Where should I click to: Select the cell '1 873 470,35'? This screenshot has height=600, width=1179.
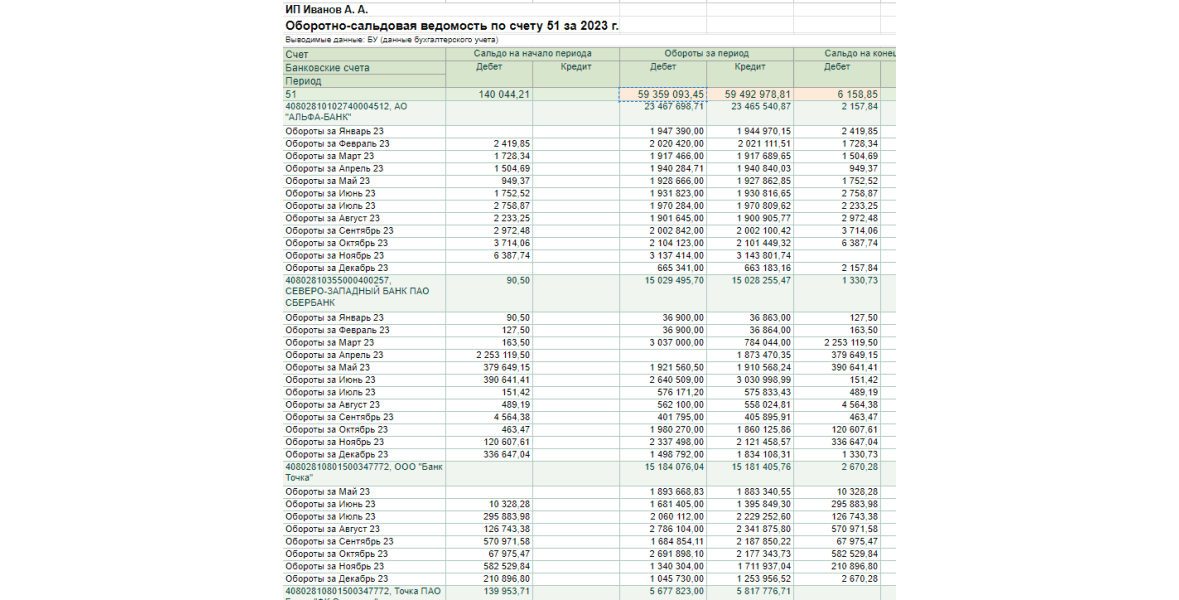coord(750,355)
